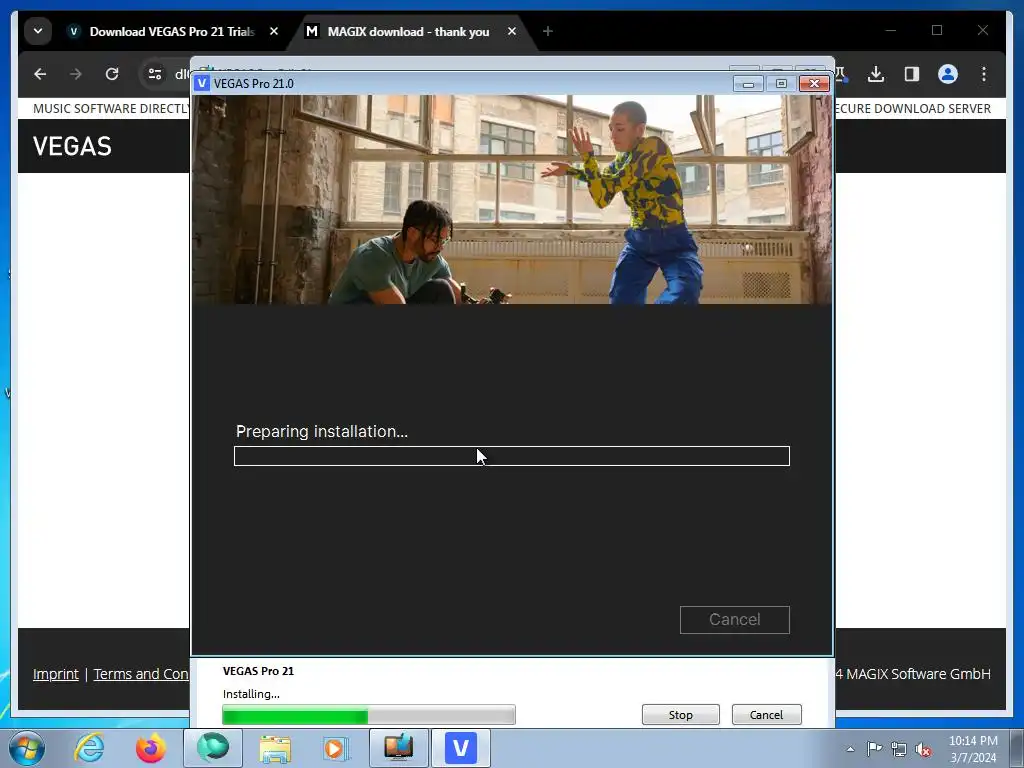This screenshot has height=768, width=1024.
Task: Reload the Chrome page
Action: click(x=112, y=74)
